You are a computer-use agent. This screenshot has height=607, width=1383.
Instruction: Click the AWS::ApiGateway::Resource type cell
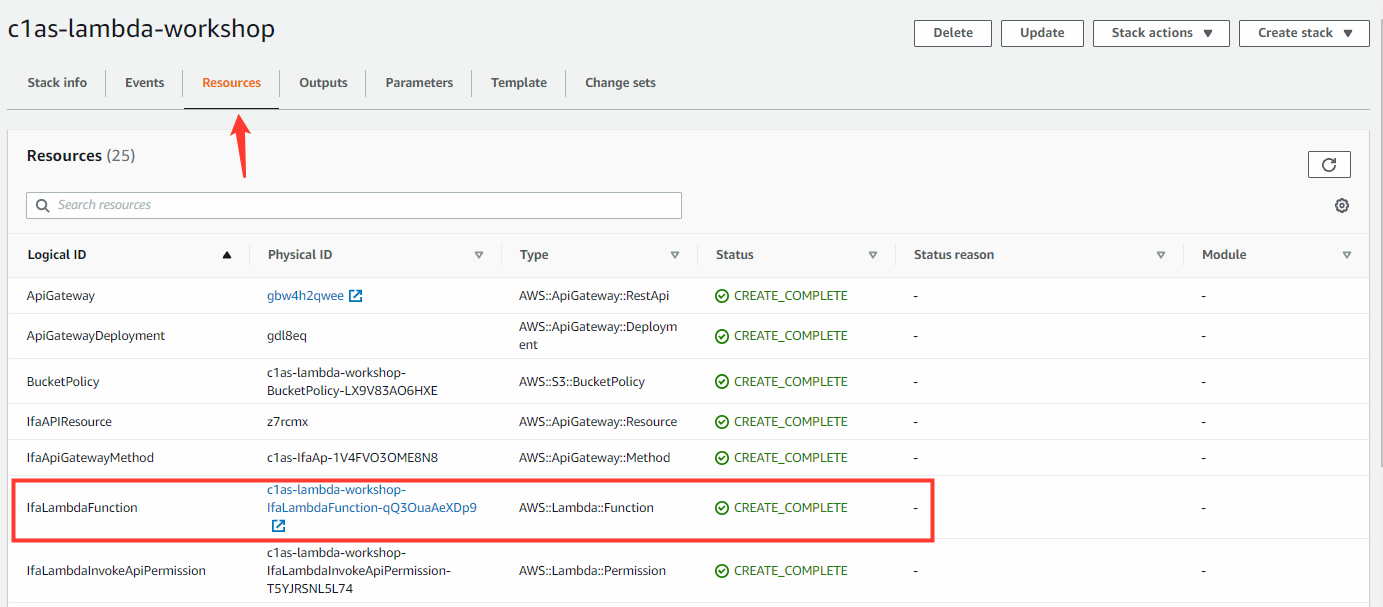click(598, 422)
